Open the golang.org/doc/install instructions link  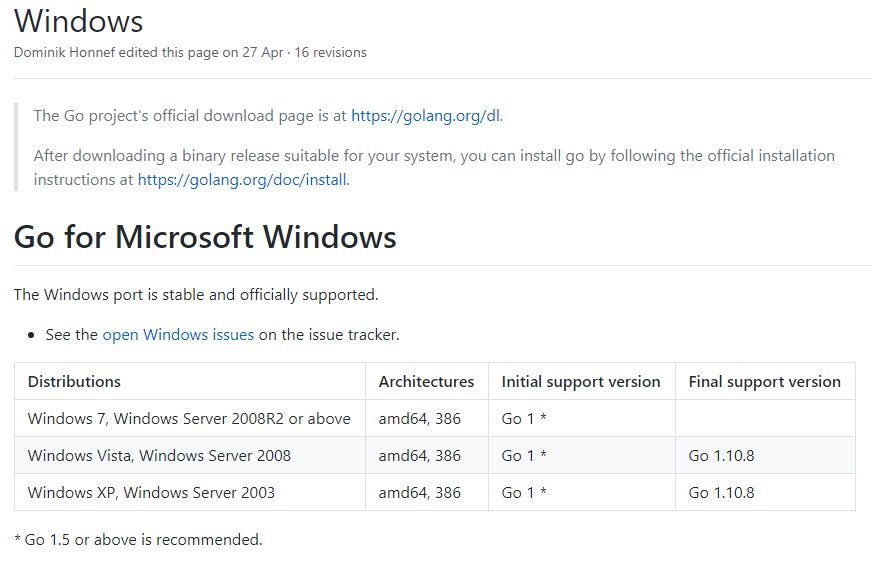pyautogui.click(x=242, y=180)
